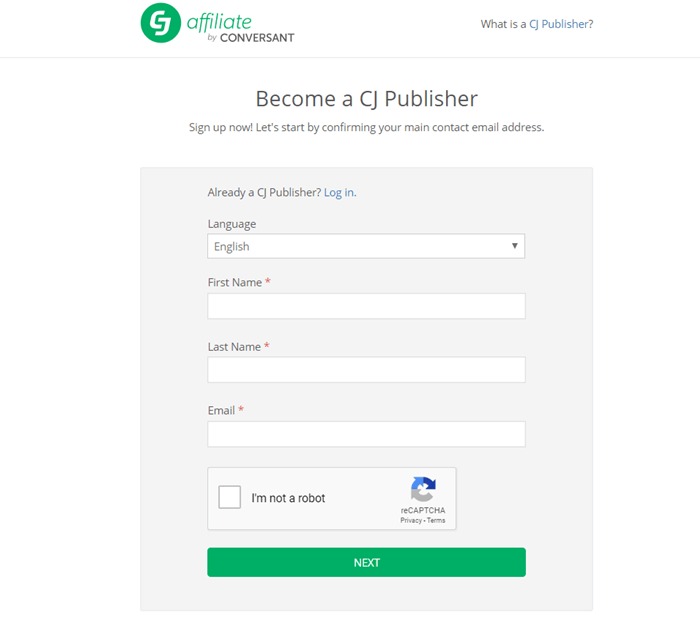Check the I'm not a robot box

[x=229, y=497]
